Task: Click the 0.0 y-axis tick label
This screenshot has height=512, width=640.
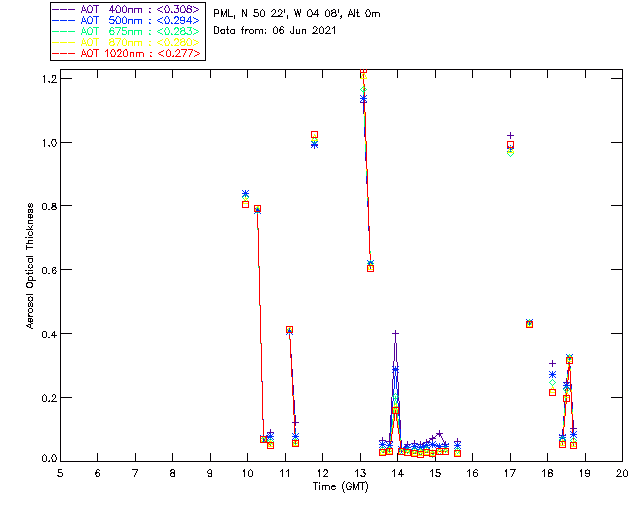Action: pyautogui.click(x=49, y=459)
